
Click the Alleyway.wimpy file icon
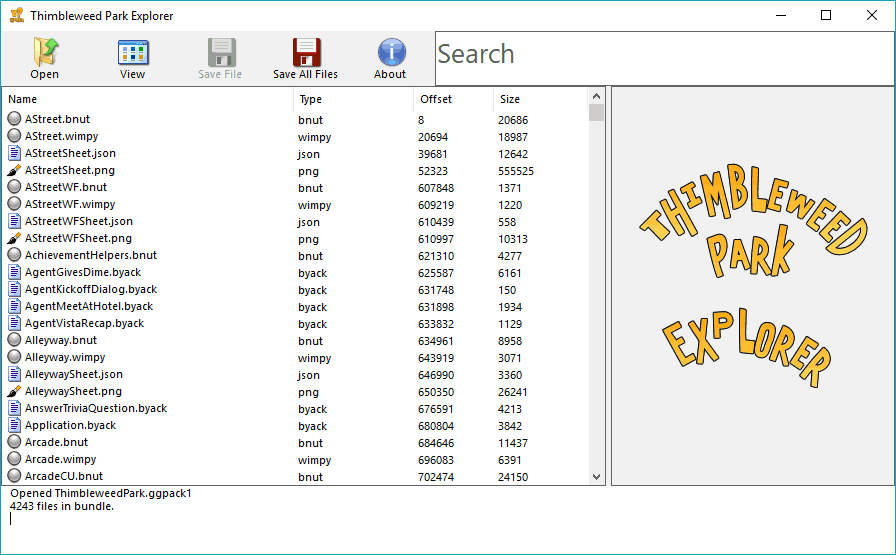point(14,357)
